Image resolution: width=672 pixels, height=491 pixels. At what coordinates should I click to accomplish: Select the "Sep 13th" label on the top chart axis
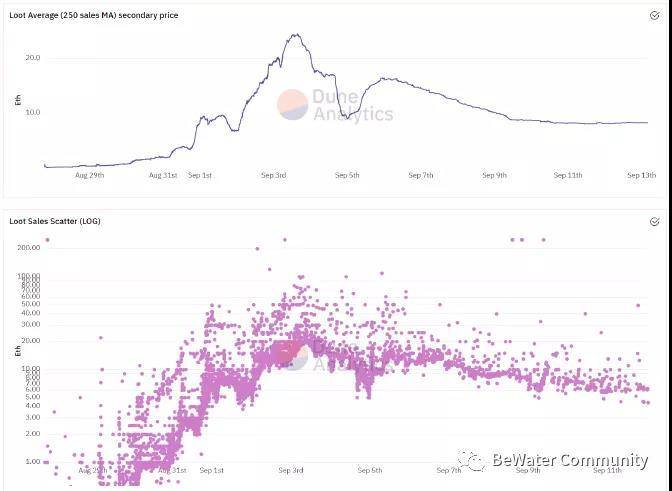(x=641, y=176)
